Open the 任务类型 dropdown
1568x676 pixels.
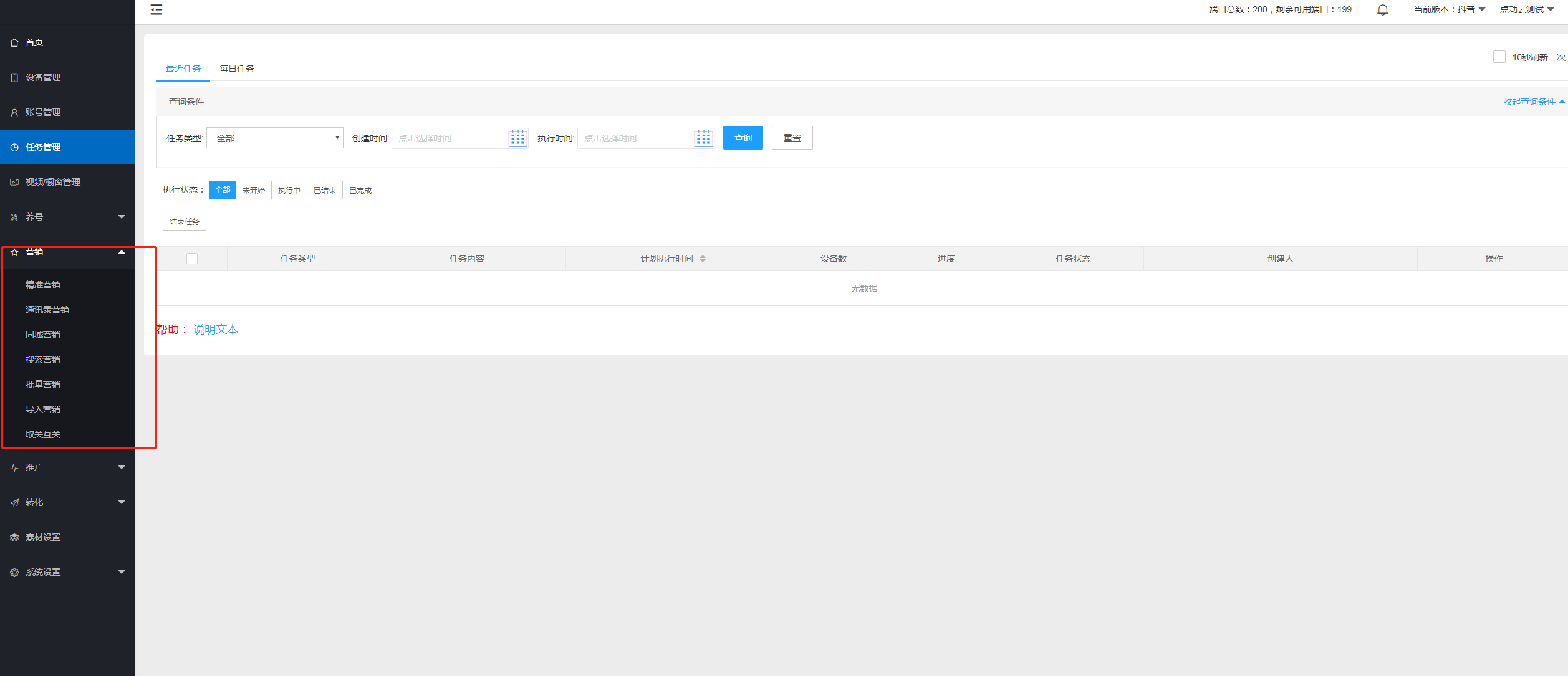[275, 138]
